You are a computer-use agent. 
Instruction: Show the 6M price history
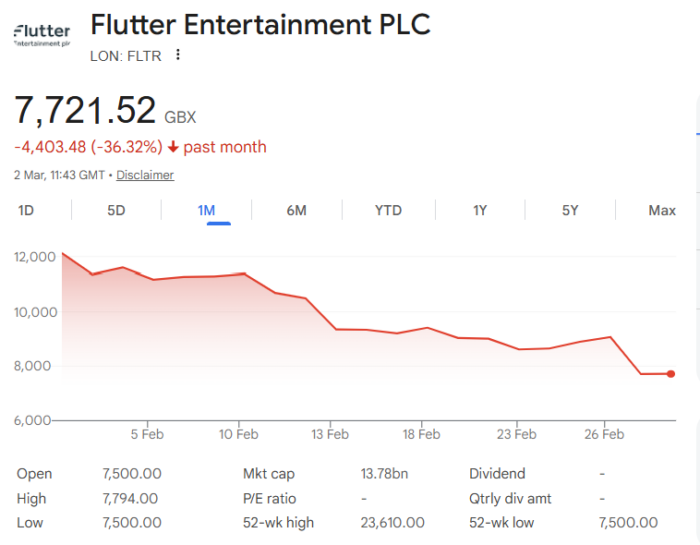pos(296,210)
